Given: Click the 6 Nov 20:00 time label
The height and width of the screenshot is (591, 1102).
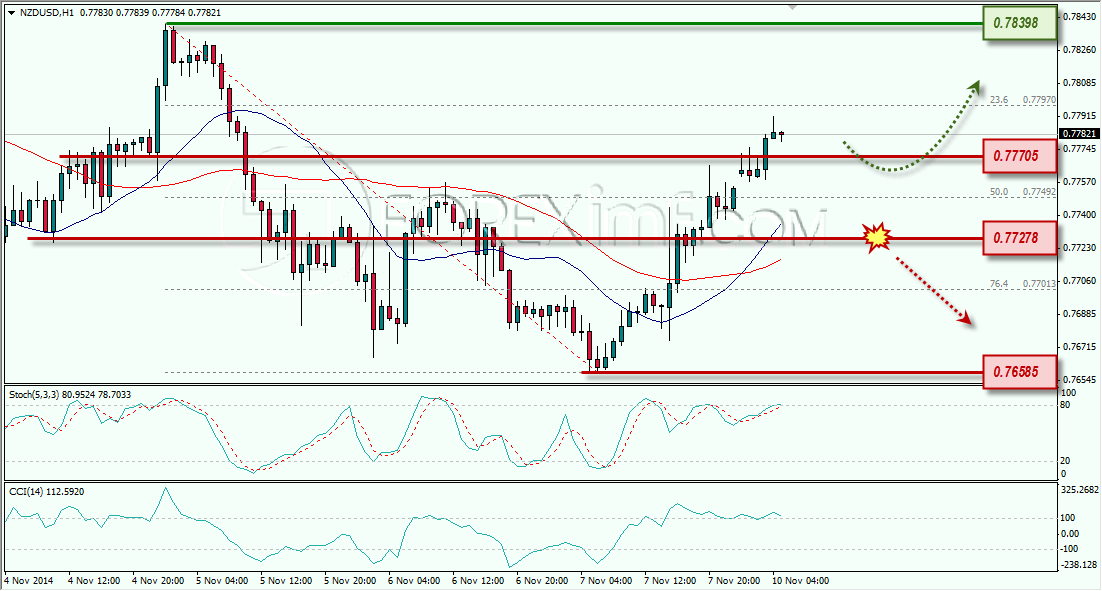Looking at the screenshot, I should (x=542, y=580).
